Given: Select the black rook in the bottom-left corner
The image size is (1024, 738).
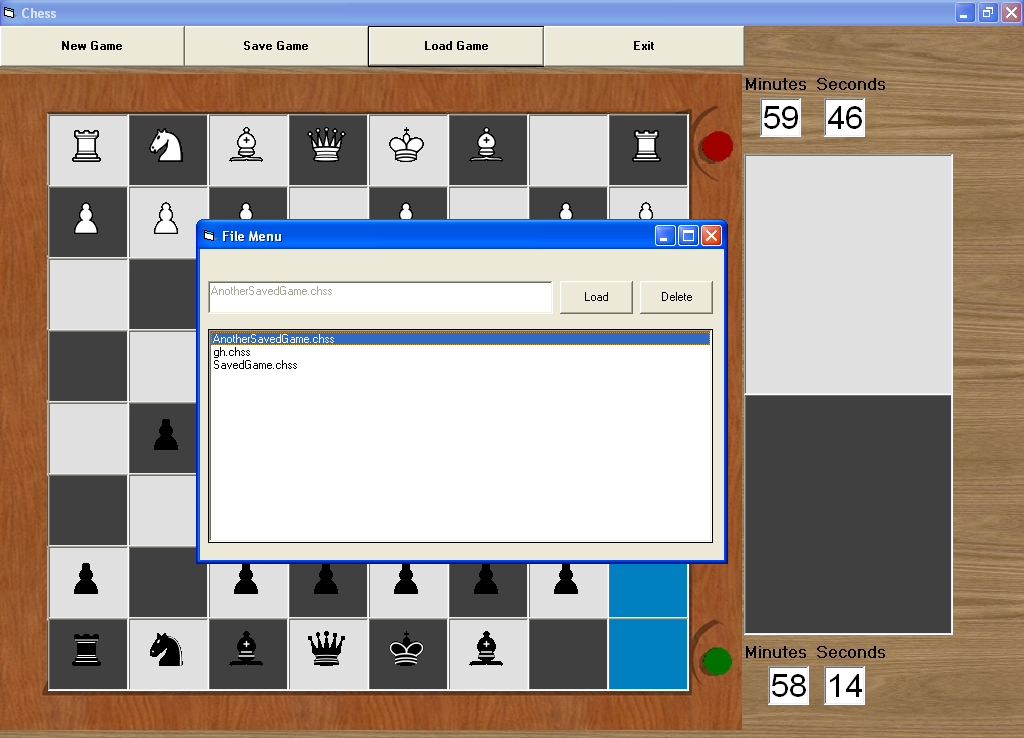Looking at the screenshot, I should click(x=87, y=652).
